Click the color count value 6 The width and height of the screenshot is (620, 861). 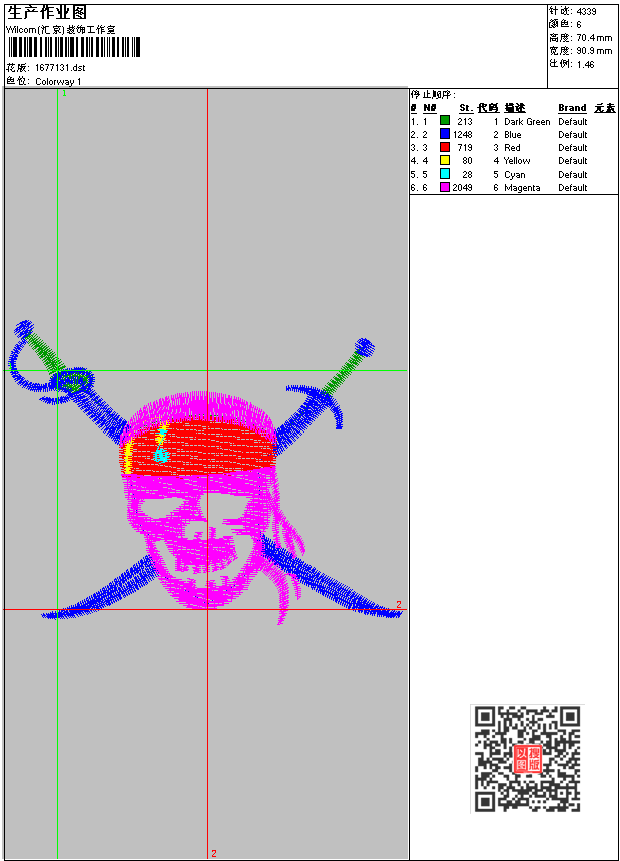579,24
